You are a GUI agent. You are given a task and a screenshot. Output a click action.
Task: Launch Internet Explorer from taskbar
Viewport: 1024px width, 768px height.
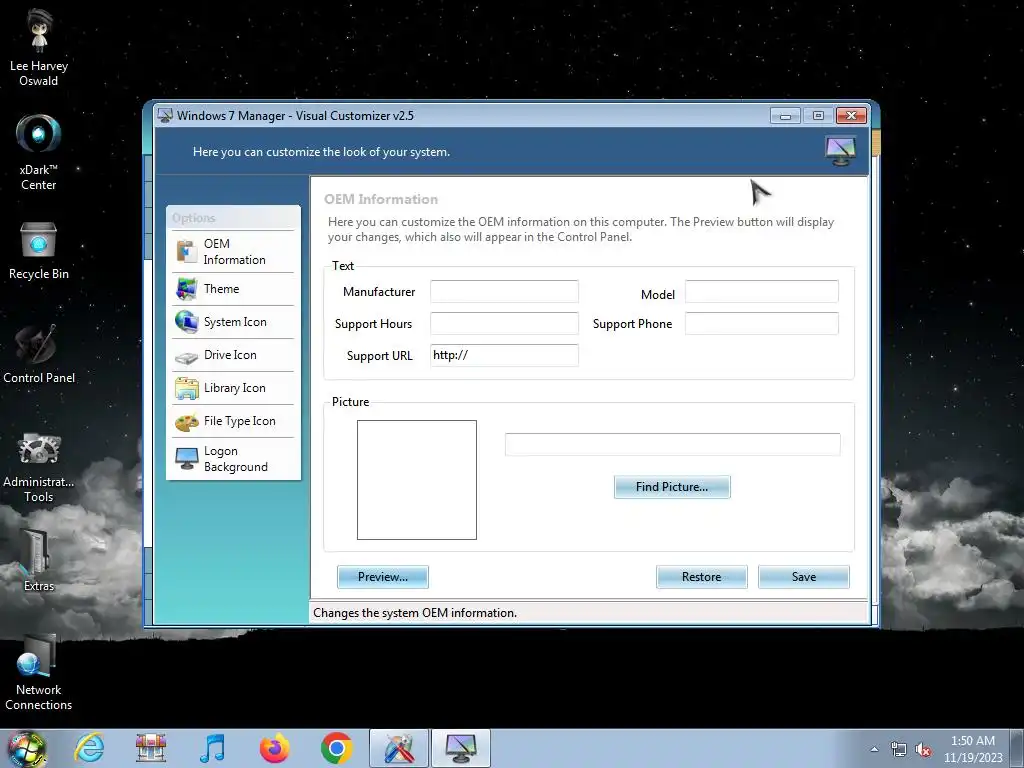coord(89,748)
